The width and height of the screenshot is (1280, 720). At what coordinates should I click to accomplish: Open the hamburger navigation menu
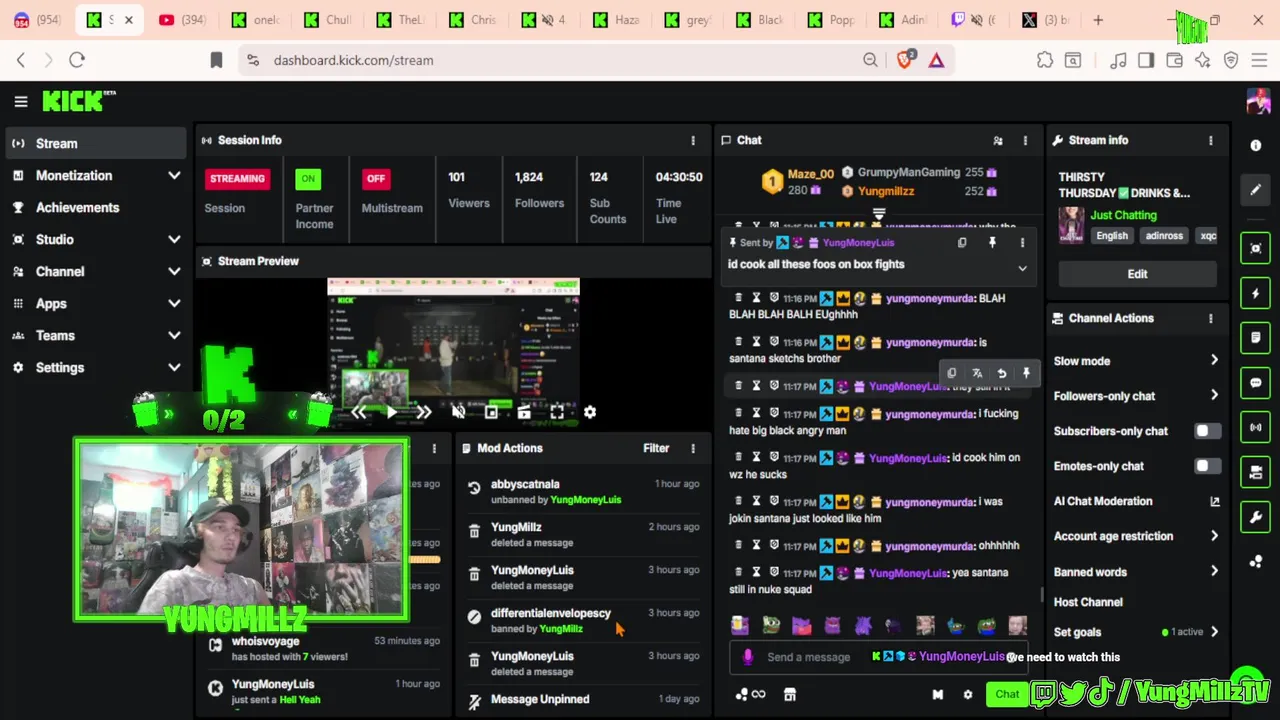pyautogui.click(x=20, y=101)
